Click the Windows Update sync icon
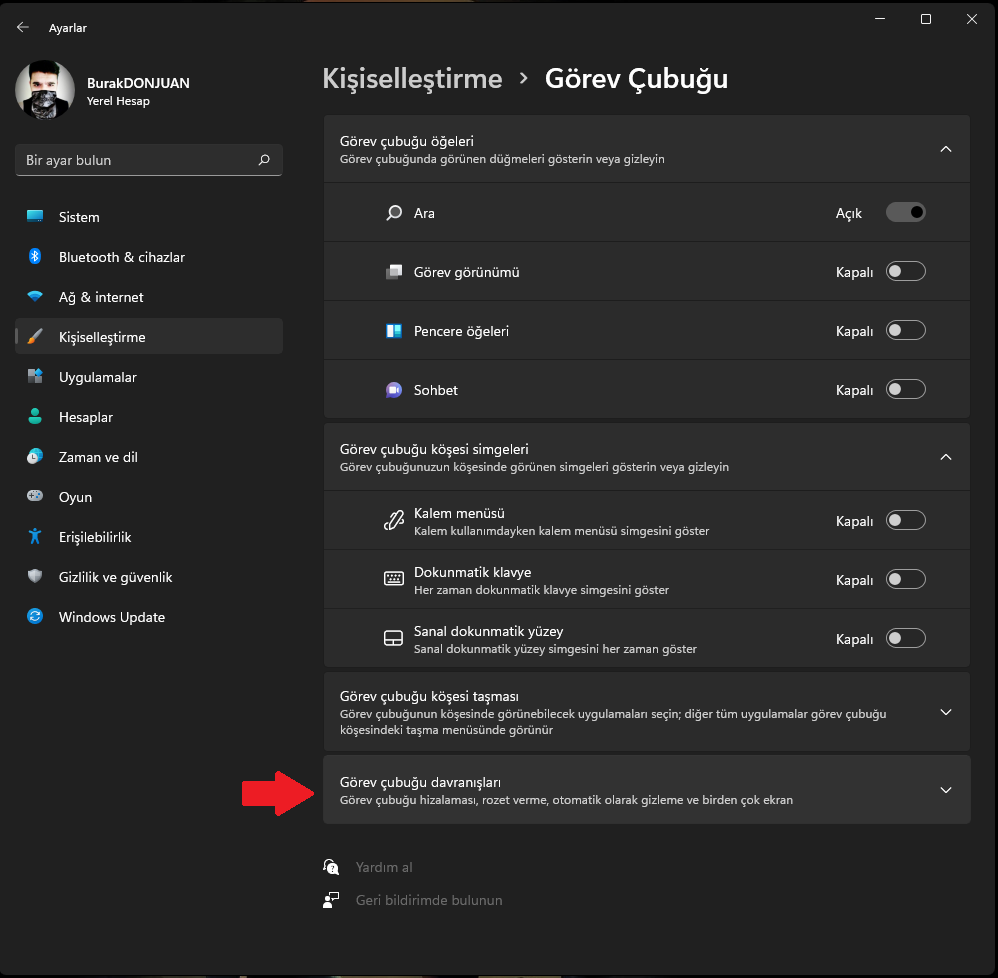The height and width of the screenshot is (978, 998). (x=35, y=617)
